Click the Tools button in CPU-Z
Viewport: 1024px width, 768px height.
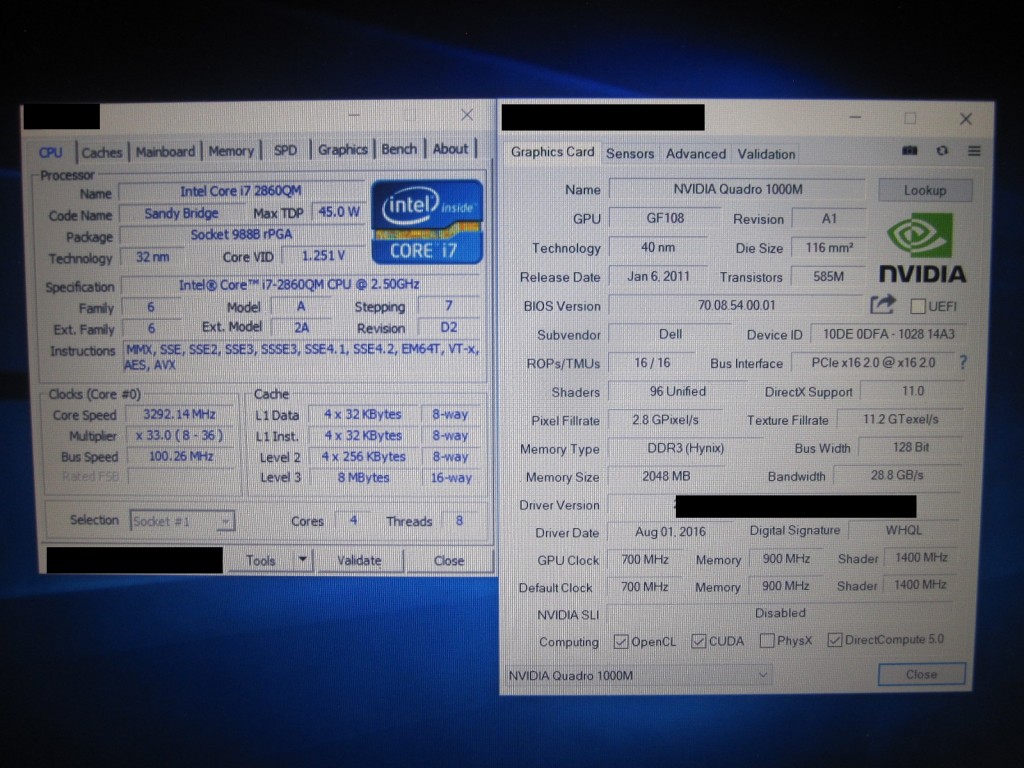pyautogui.click(x=261, y=560)
